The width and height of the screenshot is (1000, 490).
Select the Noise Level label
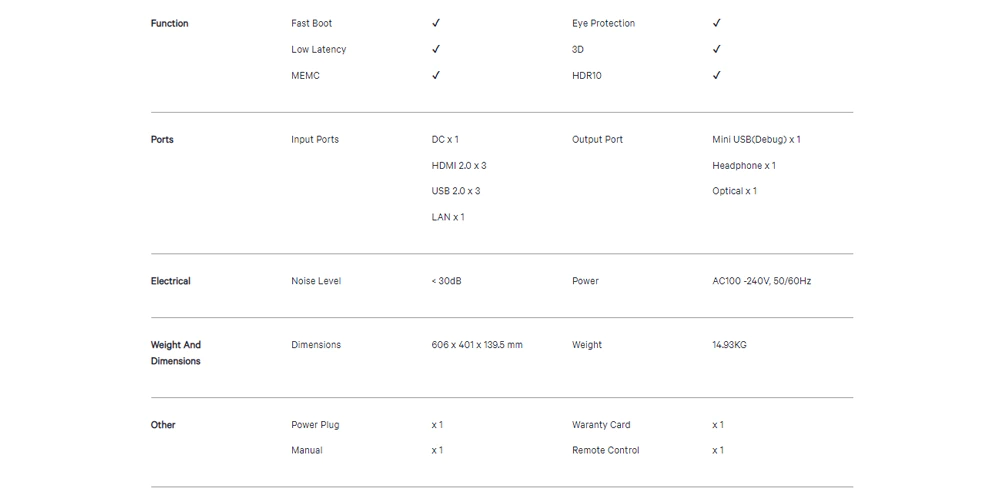click(316, 281)
